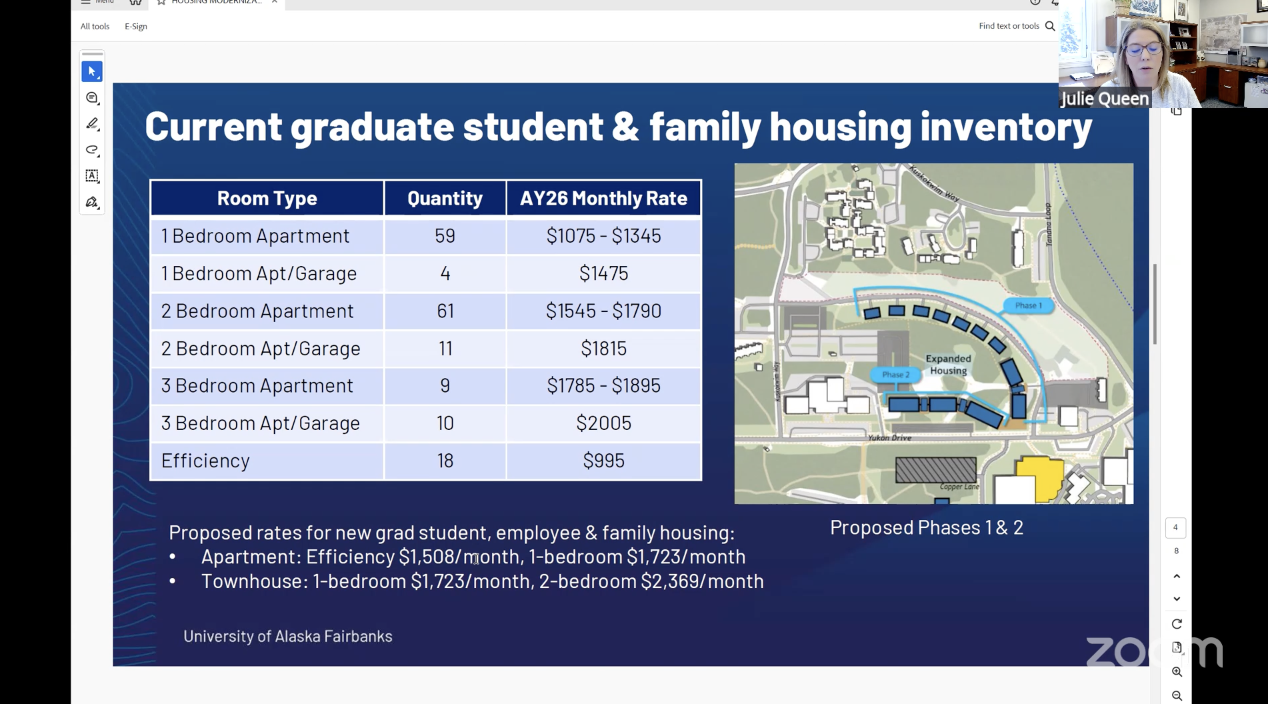1268x704 pixels.
Task: Select the Lasso annotation tool
Action: click(92, 150)
